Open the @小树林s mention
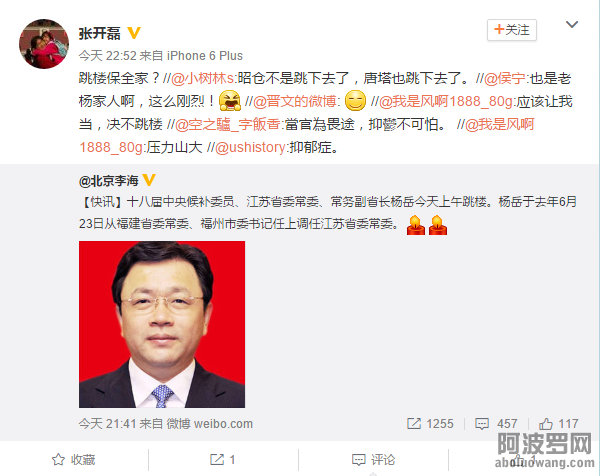This screenshot has width=600, height=476. coord(202,78)
